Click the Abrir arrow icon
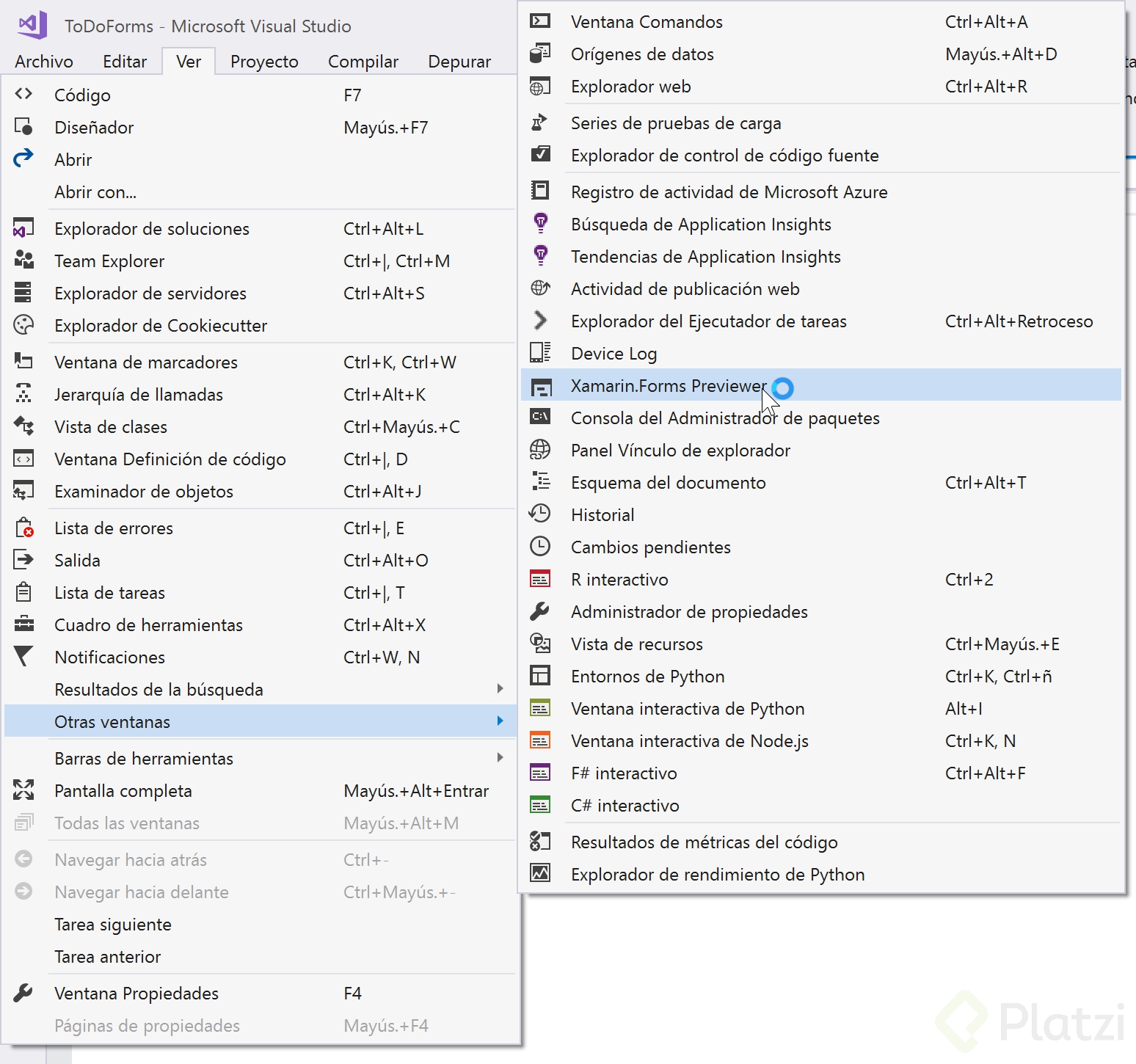The height and width of the screenshot is (1064, 1136). (x=23, y=158)
